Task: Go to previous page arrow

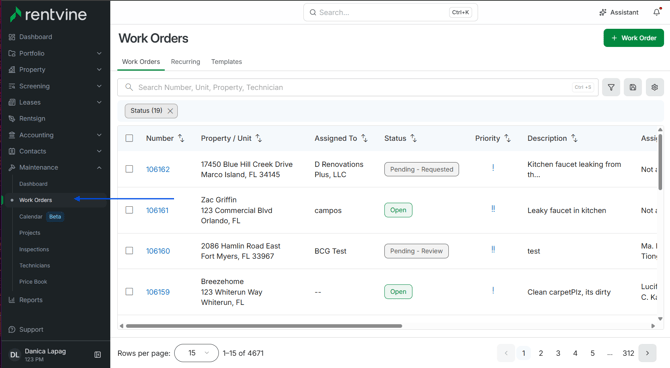Action: click(506, 353)
